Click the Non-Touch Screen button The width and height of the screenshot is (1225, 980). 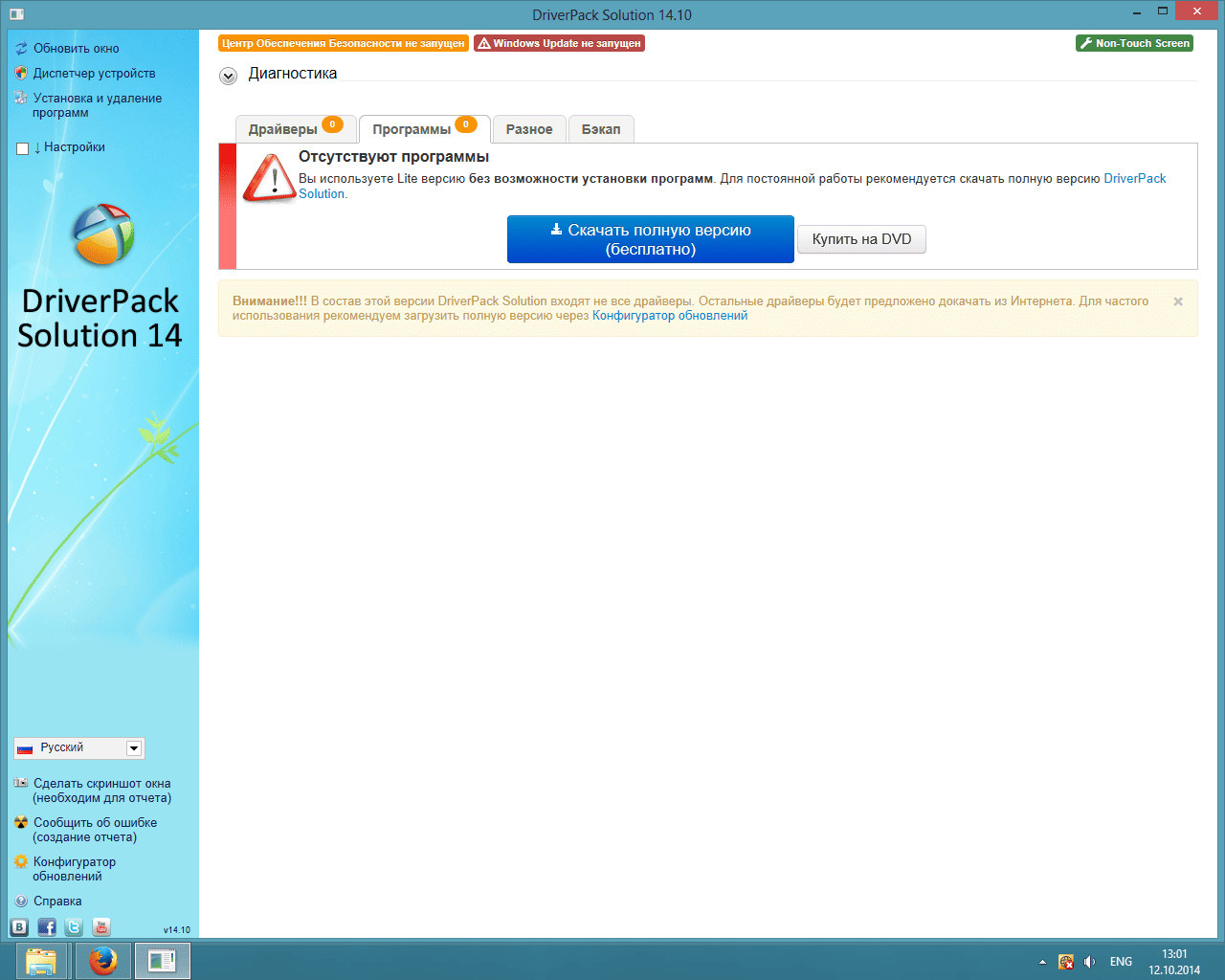click(1134, 43)
